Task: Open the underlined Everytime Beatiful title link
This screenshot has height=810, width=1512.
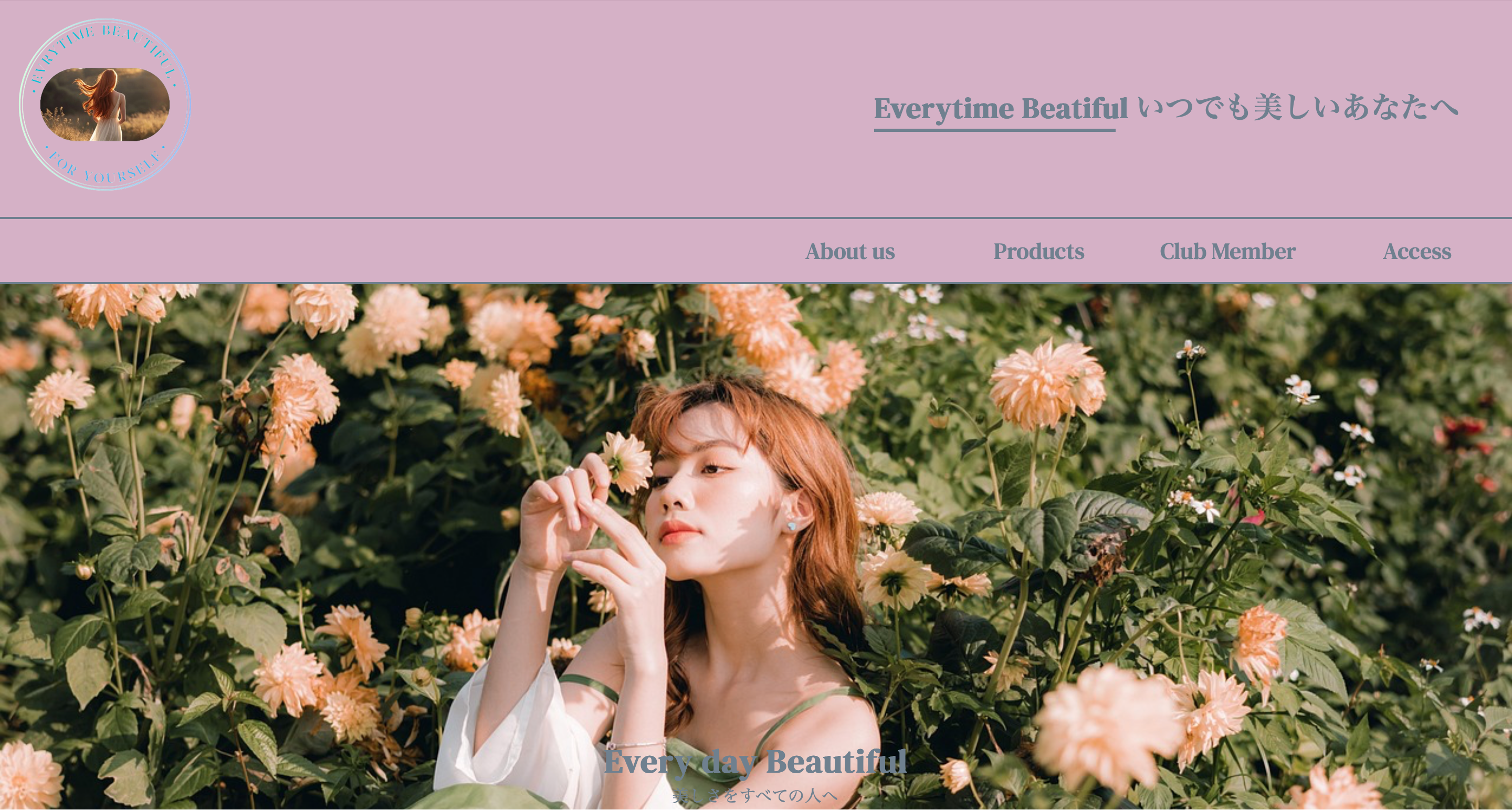Action: (1000, 108)
